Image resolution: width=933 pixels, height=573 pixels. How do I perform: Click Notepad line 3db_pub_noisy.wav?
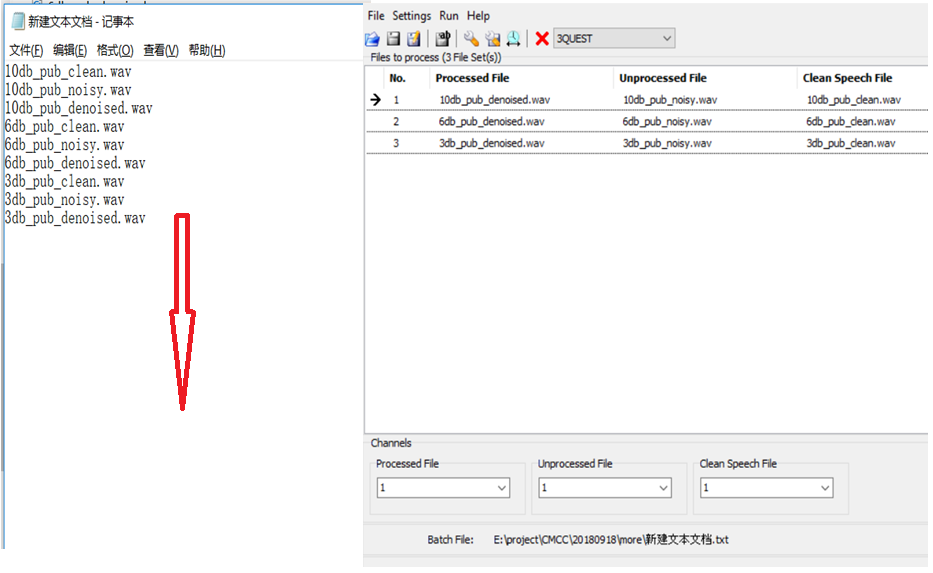[65, 201]
